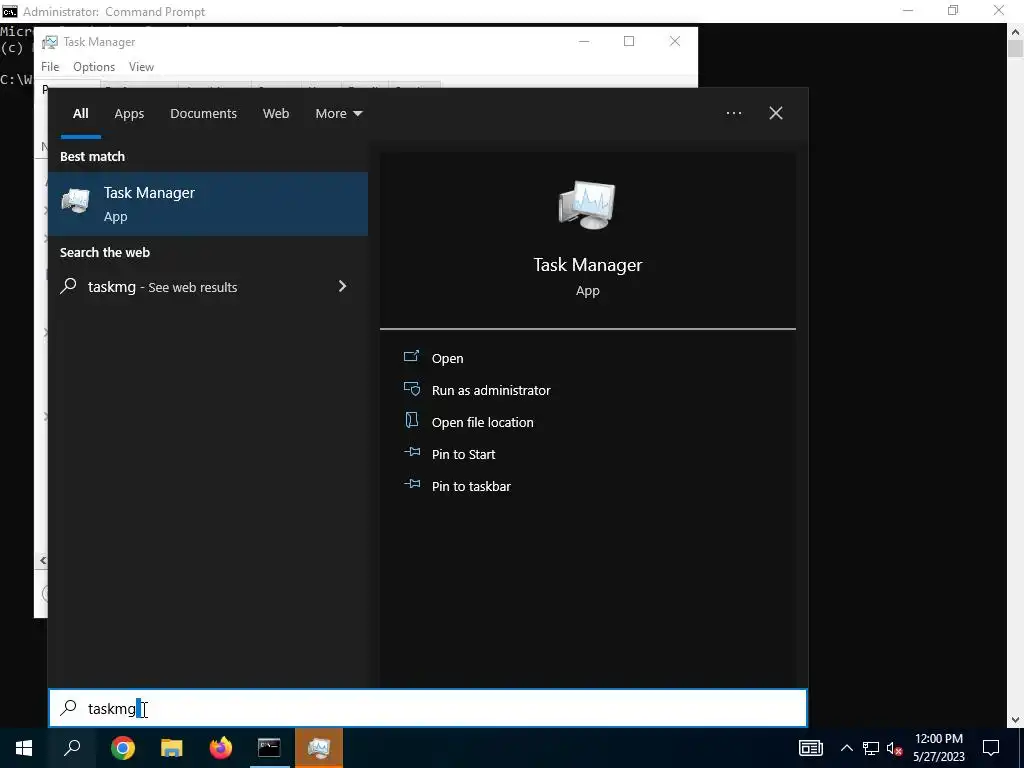Click the large Task Manager preview icon

tap(587, 204)
